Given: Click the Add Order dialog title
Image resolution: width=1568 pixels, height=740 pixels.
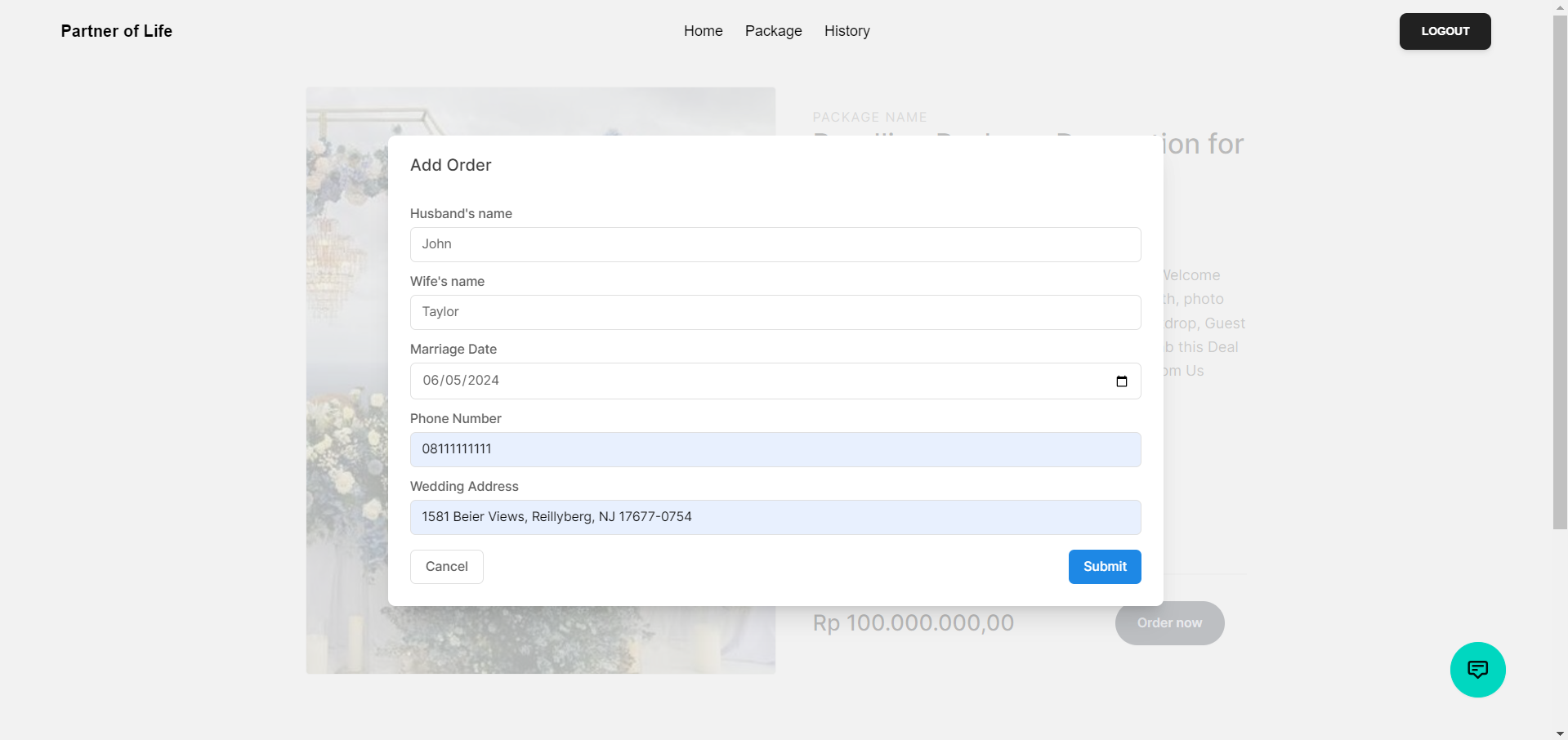Looking at the screenshot, I should 450,165.
